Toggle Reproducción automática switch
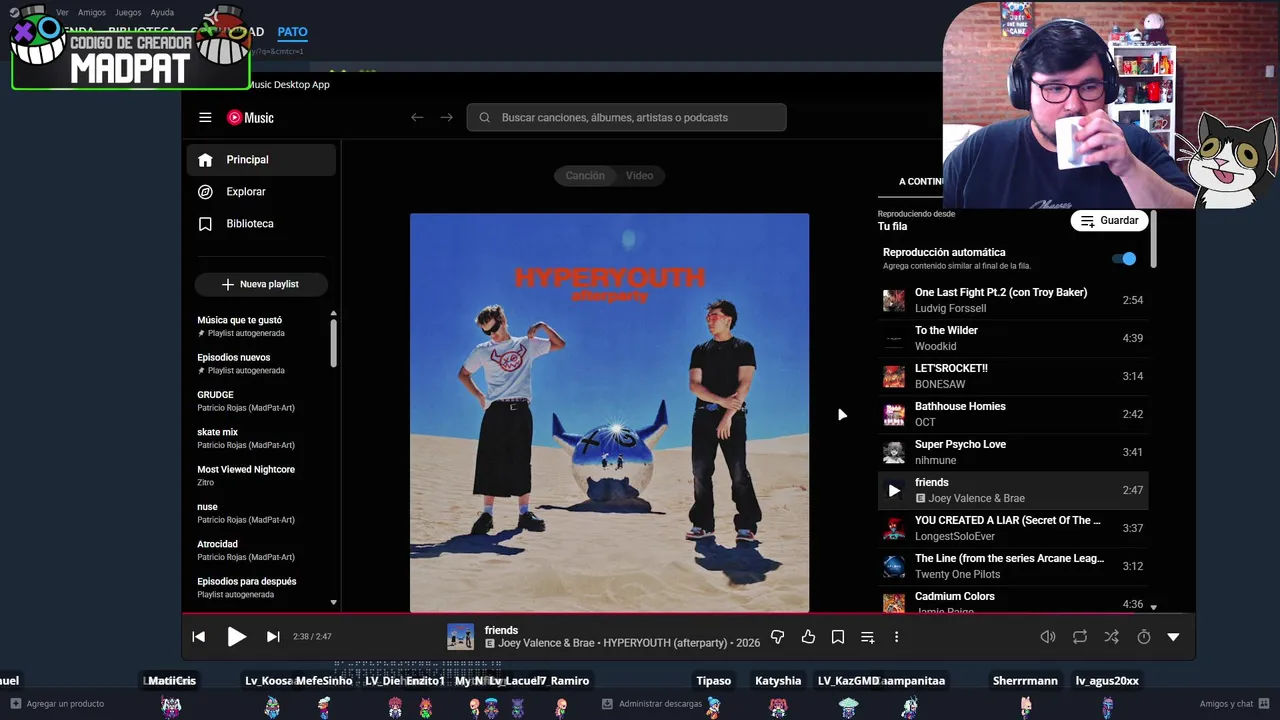The width and height of the screenshot is (1280, 720). coord(1124,258)
